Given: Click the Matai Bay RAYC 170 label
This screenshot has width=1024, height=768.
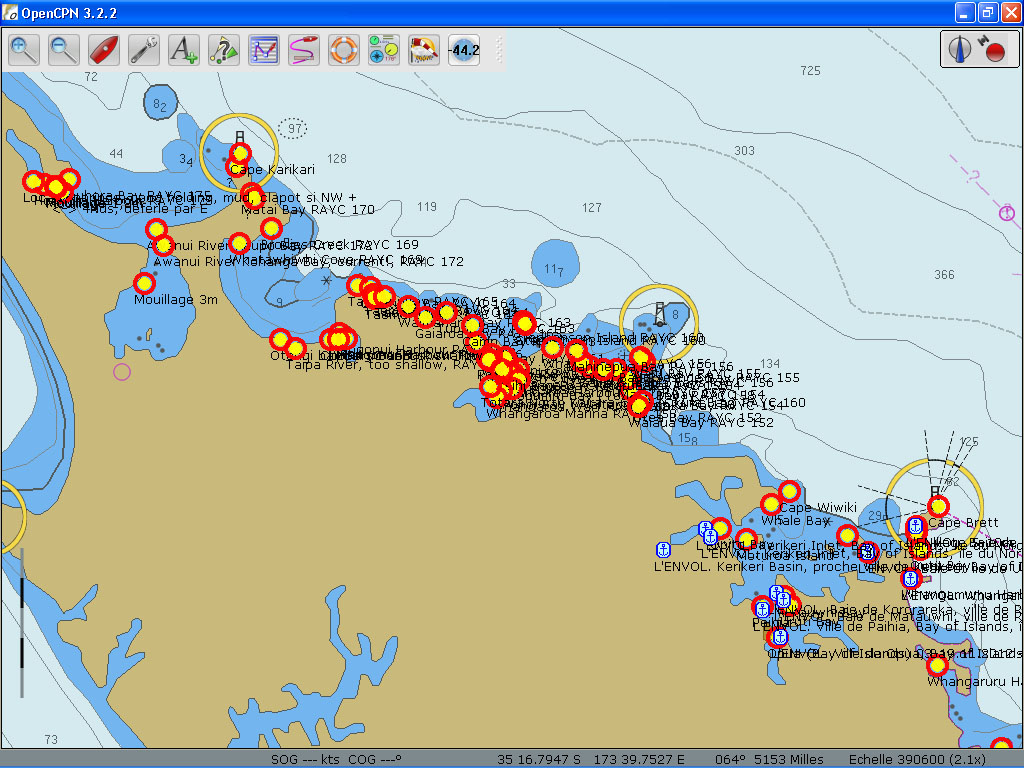Looking at the screenshot, I should [x=308, y=210].
